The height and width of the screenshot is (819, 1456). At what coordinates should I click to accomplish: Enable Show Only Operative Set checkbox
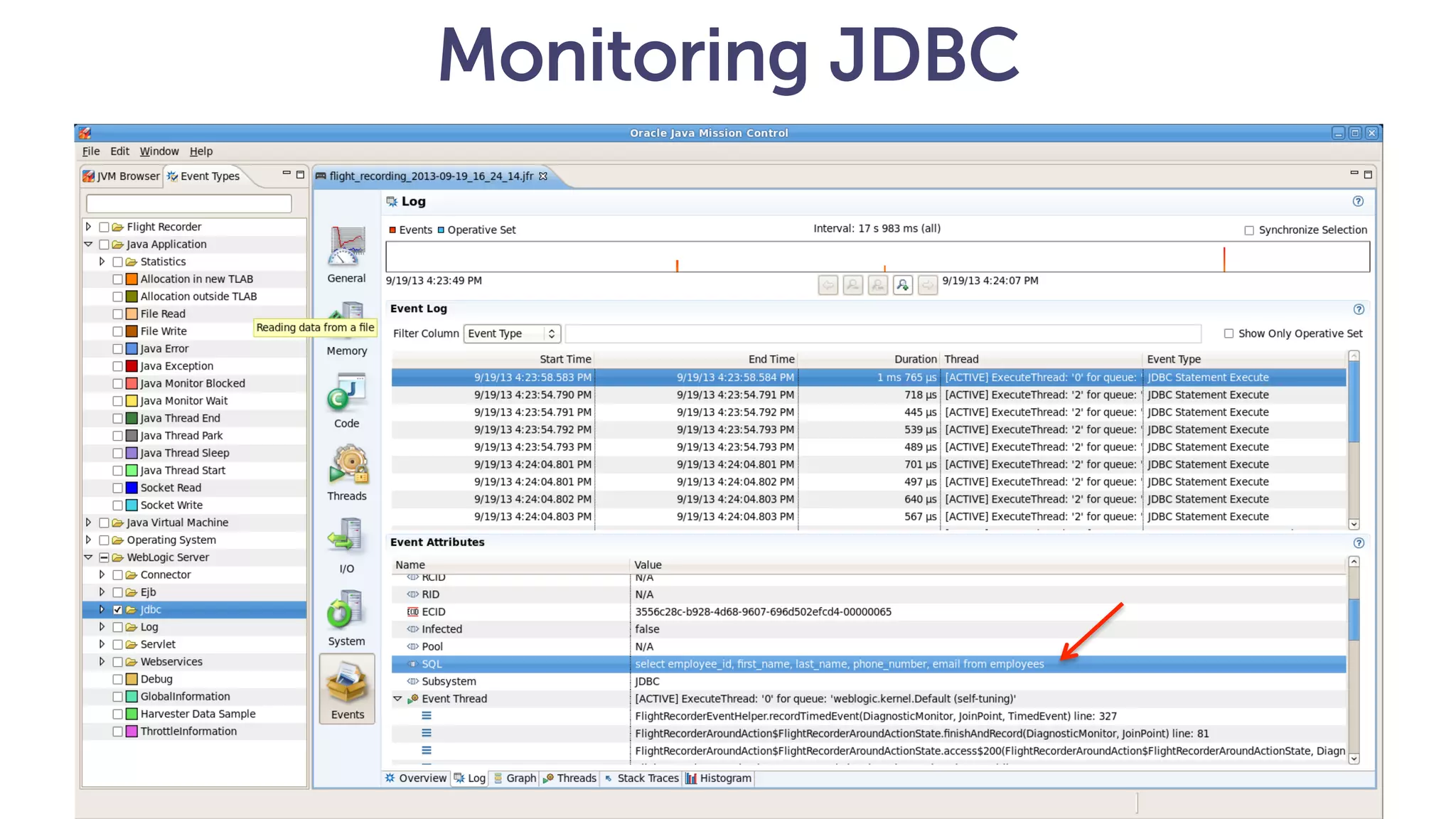[1228, 333]
